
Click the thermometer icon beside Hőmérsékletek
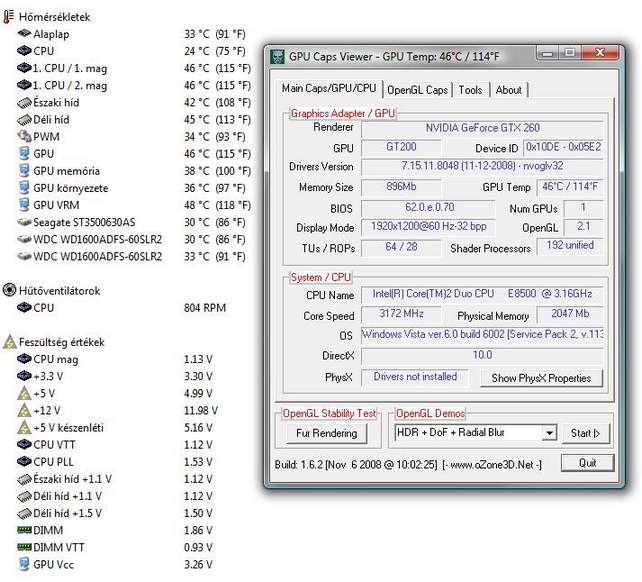tap(8, 17)
